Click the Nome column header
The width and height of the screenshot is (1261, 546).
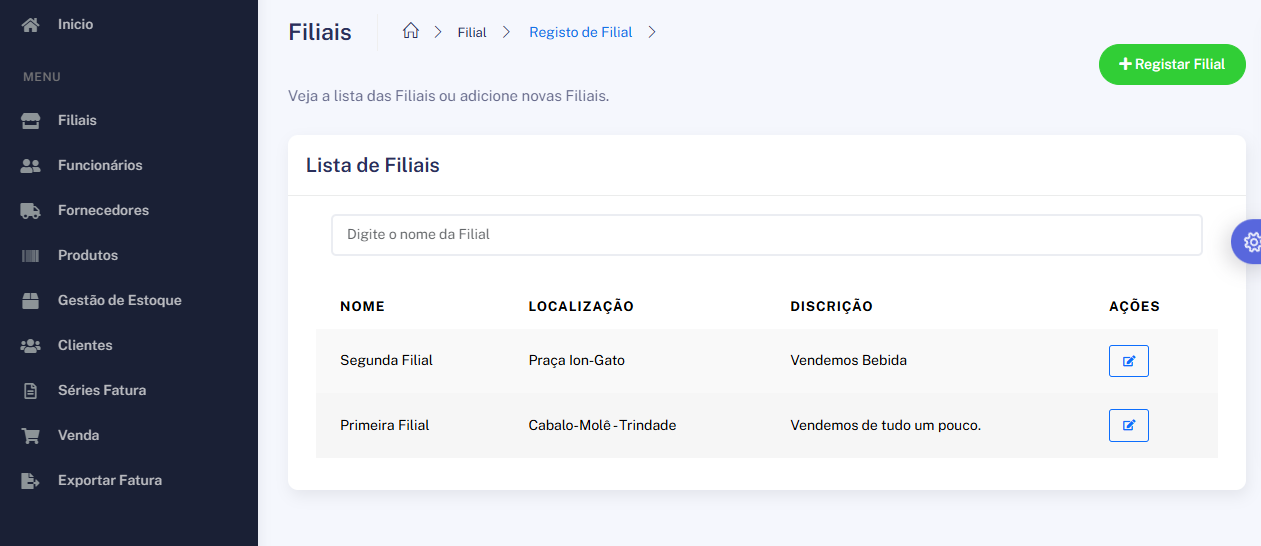point(362,307)
